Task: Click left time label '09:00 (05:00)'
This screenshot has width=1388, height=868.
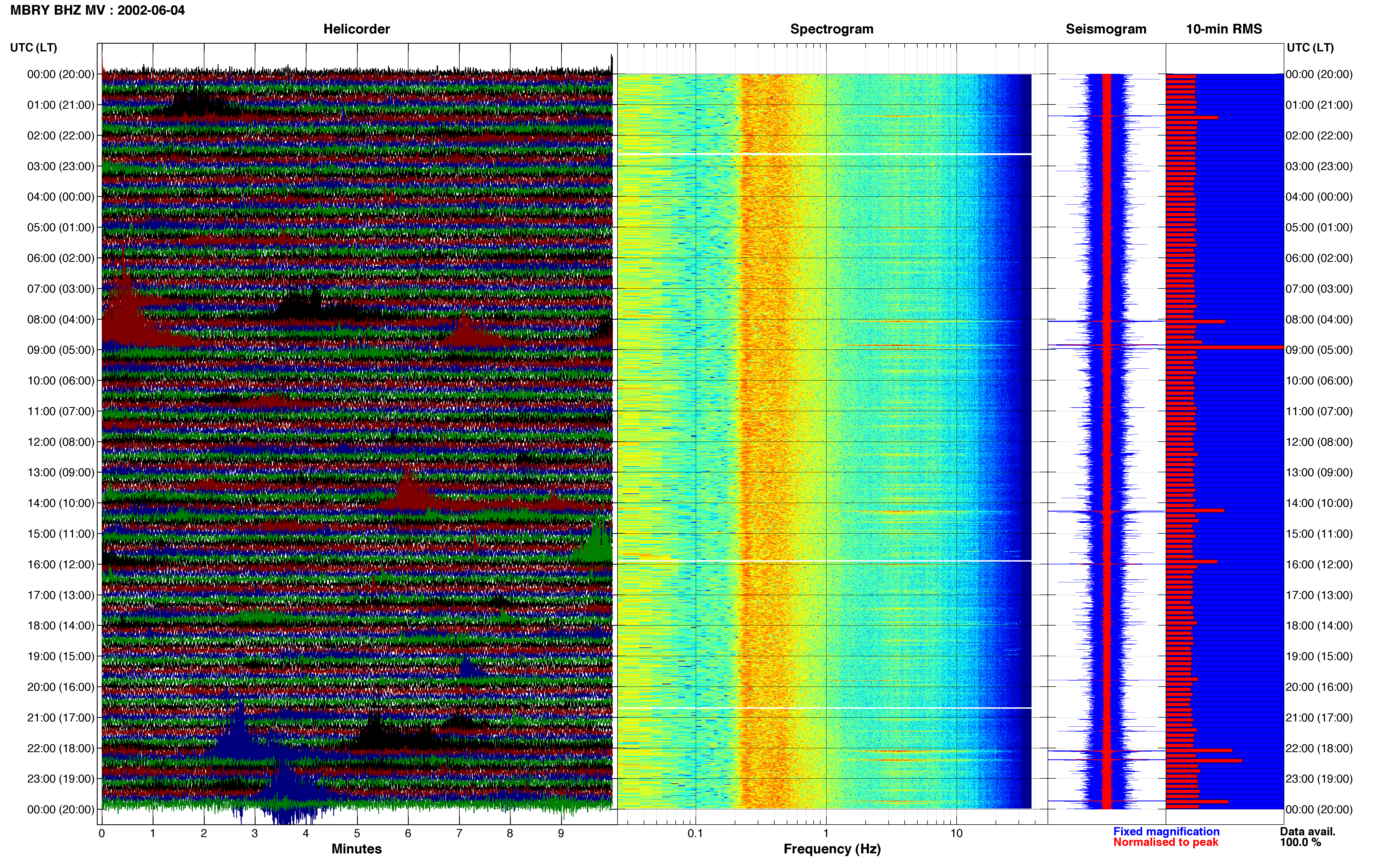Action: tap(61, 350)
